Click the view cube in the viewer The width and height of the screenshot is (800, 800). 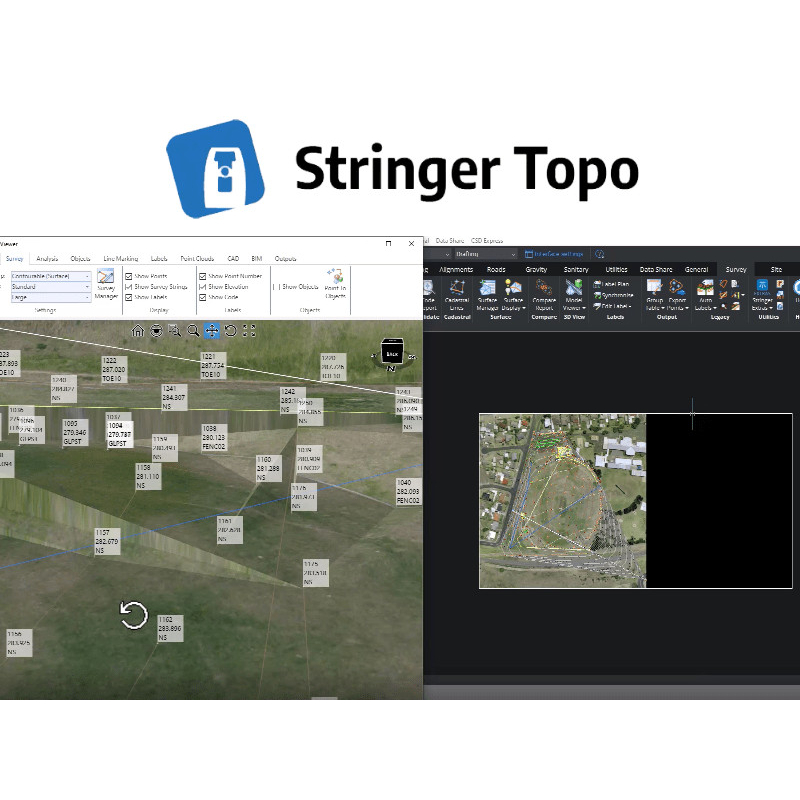click(x=392, y=353)
